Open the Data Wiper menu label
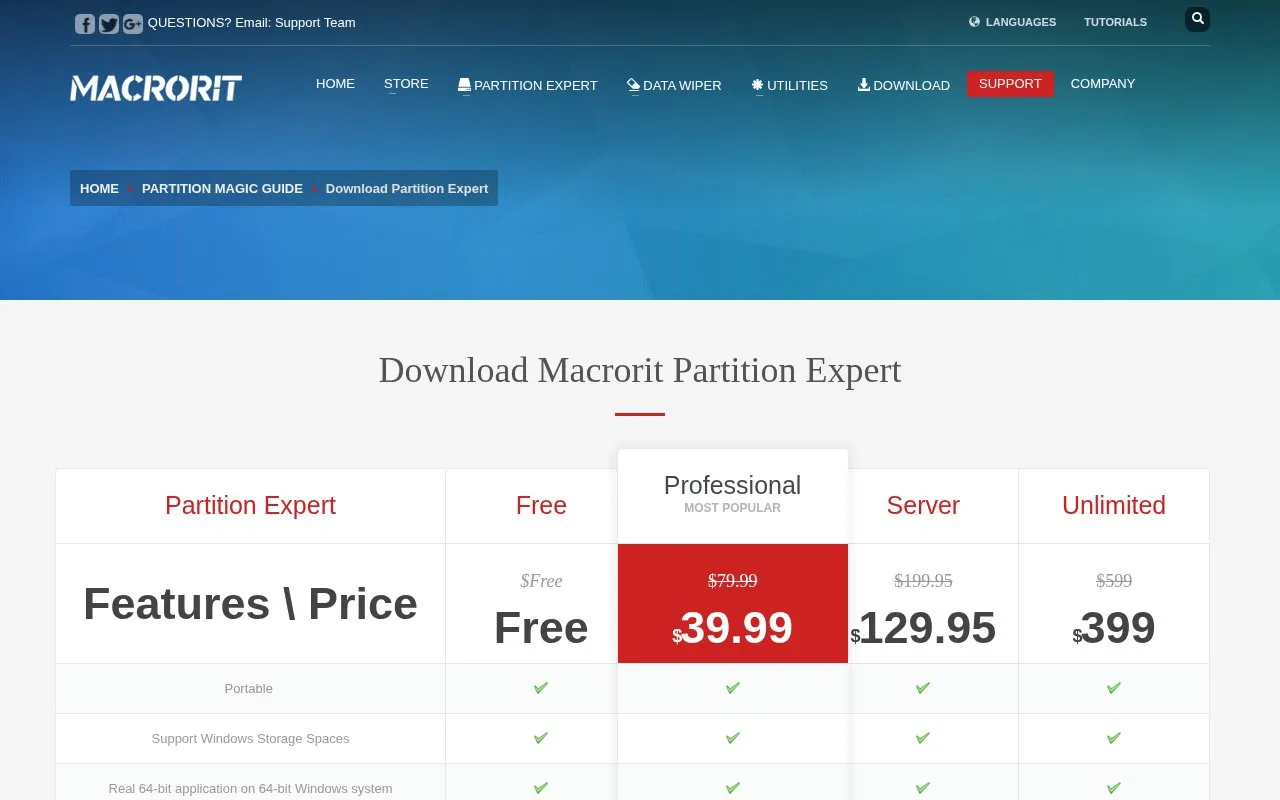The height and width of the screenshot is (800, 1280). [x=682, y=86]
